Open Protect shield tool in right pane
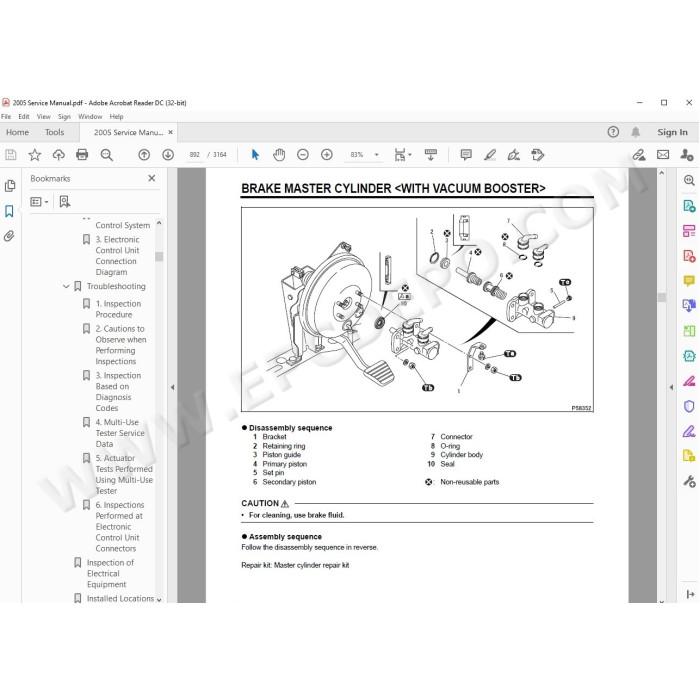Image resolution: width=700 pixels, height=700 pixels. click(689, 406)
